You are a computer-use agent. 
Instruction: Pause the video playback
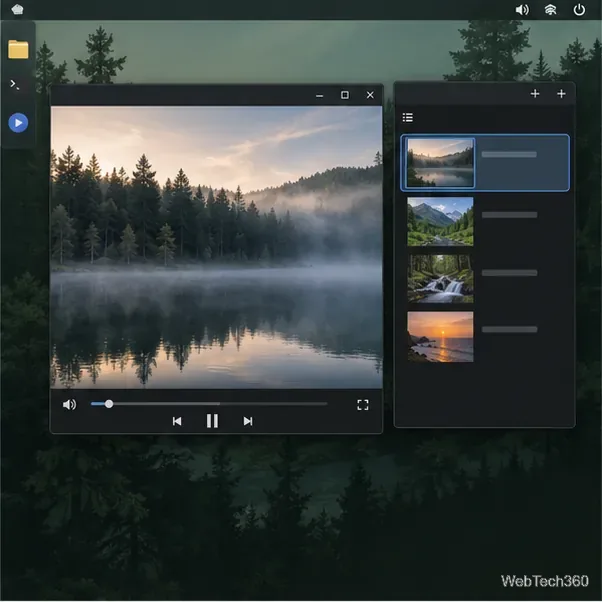coord(212,421)
